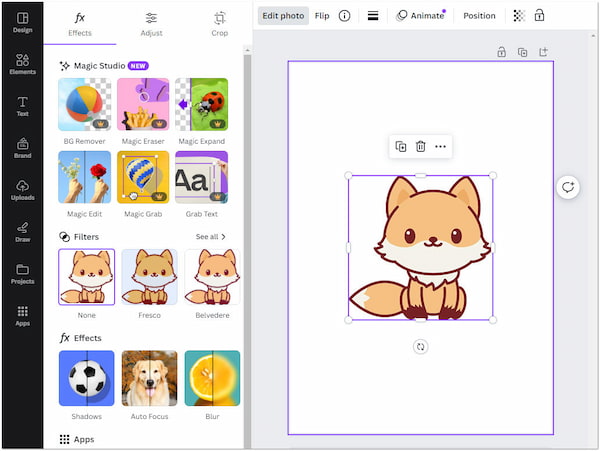Select the Magic Eraser tool
The width and height of the screenshot is (600, 451).
tap(143, 104)
